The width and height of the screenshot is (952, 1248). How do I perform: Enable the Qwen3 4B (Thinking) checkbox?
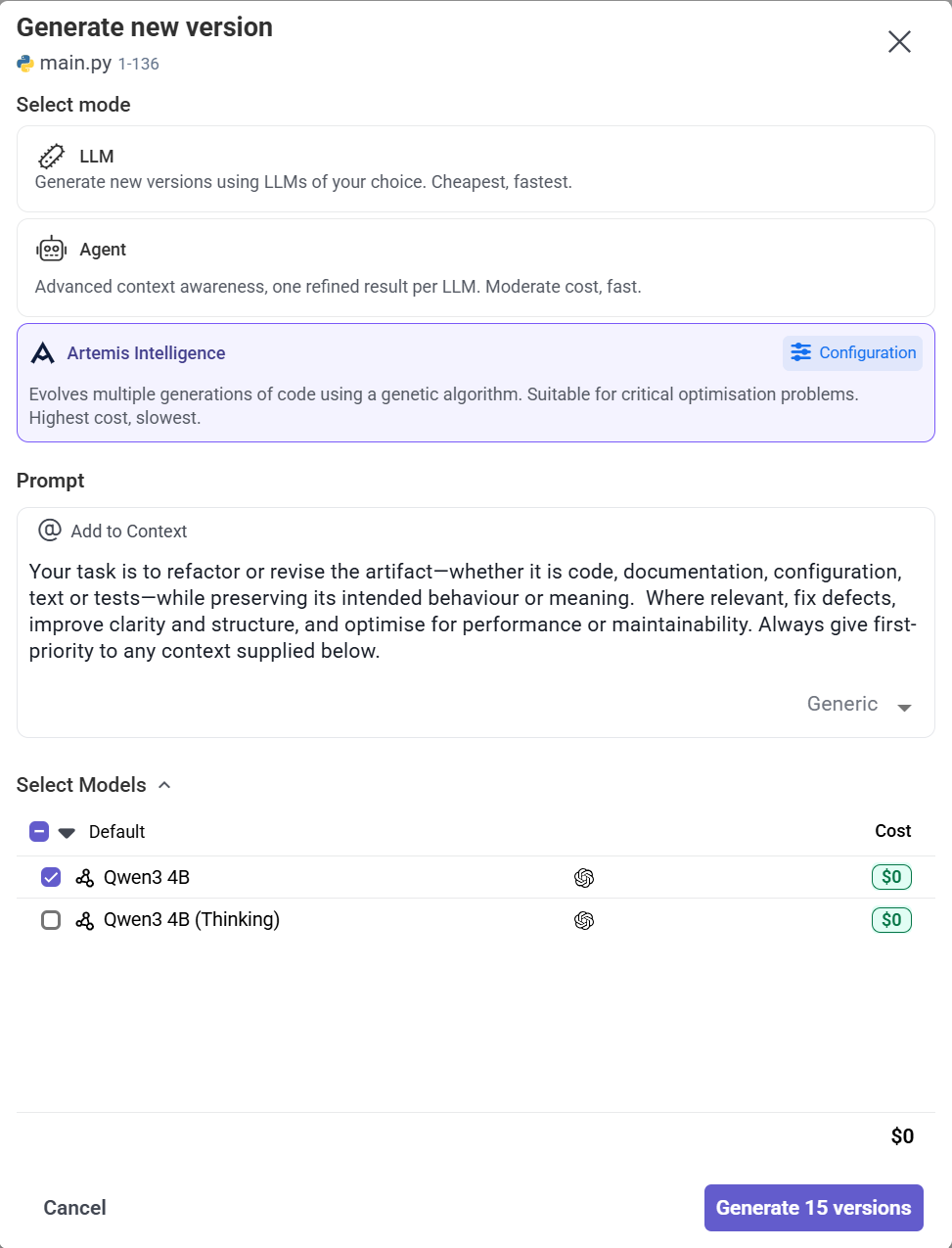click(x=51, y=920)
